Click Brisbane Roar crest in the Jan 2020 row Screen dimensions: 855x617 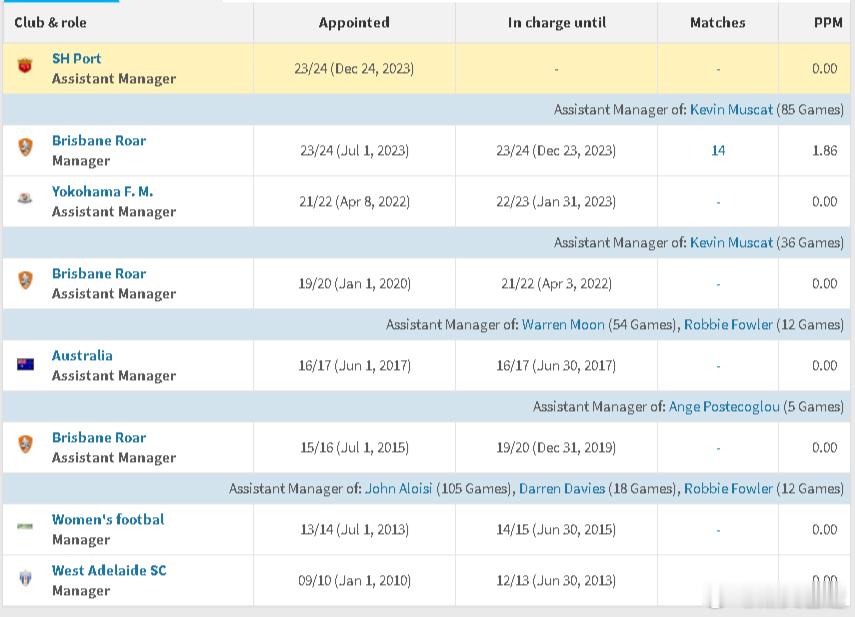pyautogui.click(x=25, y=280)
